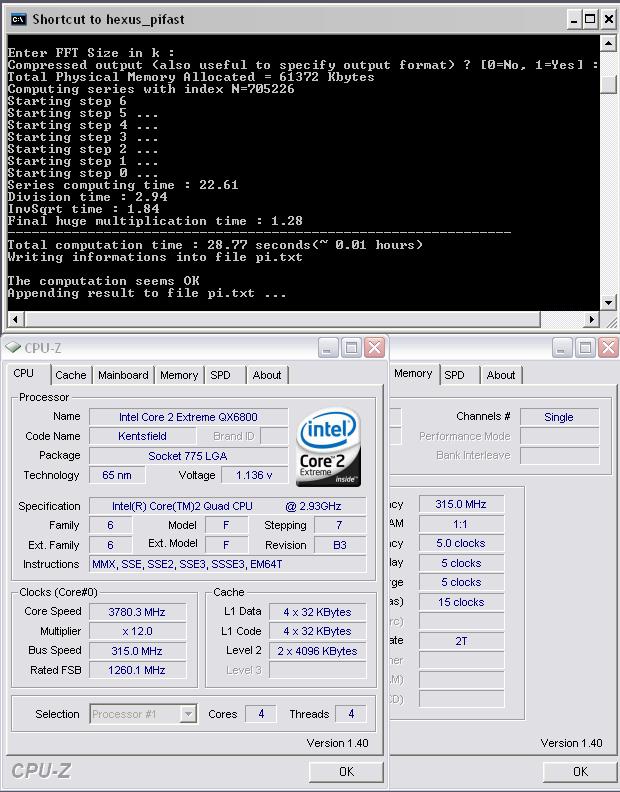620x792 pixels.
Task: Maximize the hexus_pifast console window
Action: point(590,20)
